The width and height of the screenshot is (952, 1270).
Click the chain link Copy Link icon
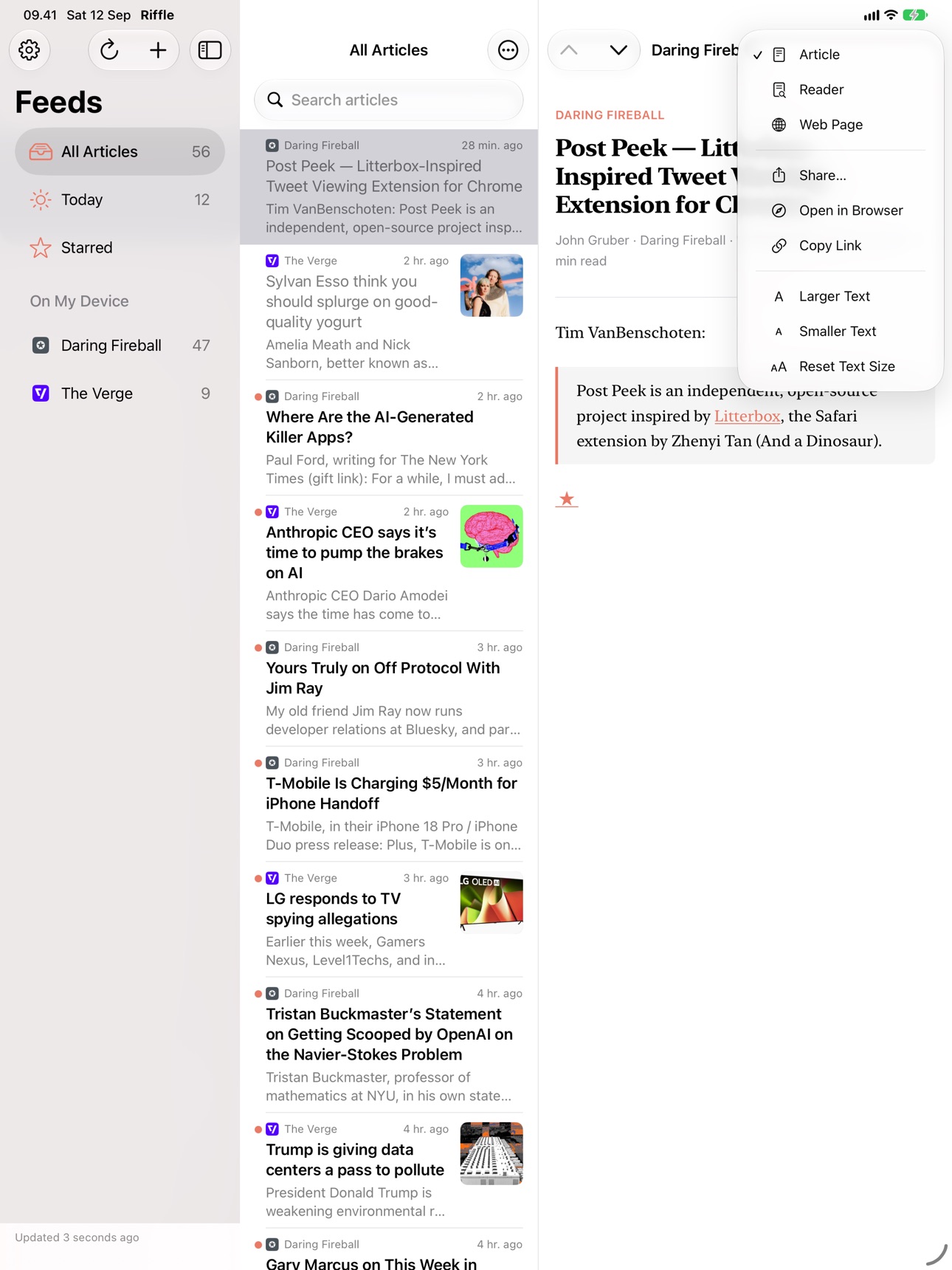tap(779, 246)
